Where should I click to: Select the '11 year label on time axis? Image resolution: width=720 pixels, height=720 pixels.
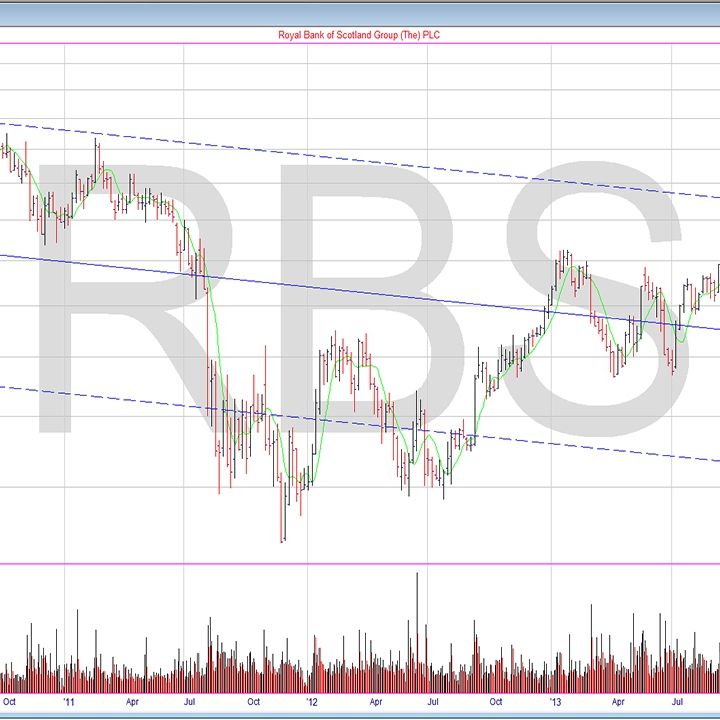coord(69,703)
